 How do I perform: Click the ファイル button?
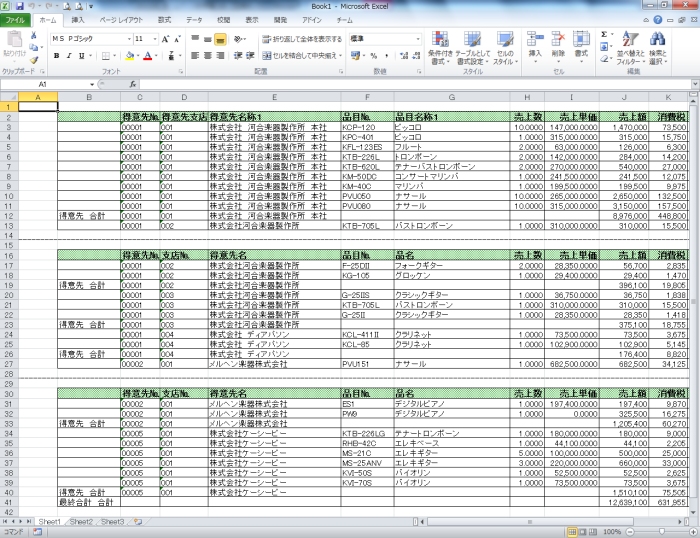pos(17,20)
